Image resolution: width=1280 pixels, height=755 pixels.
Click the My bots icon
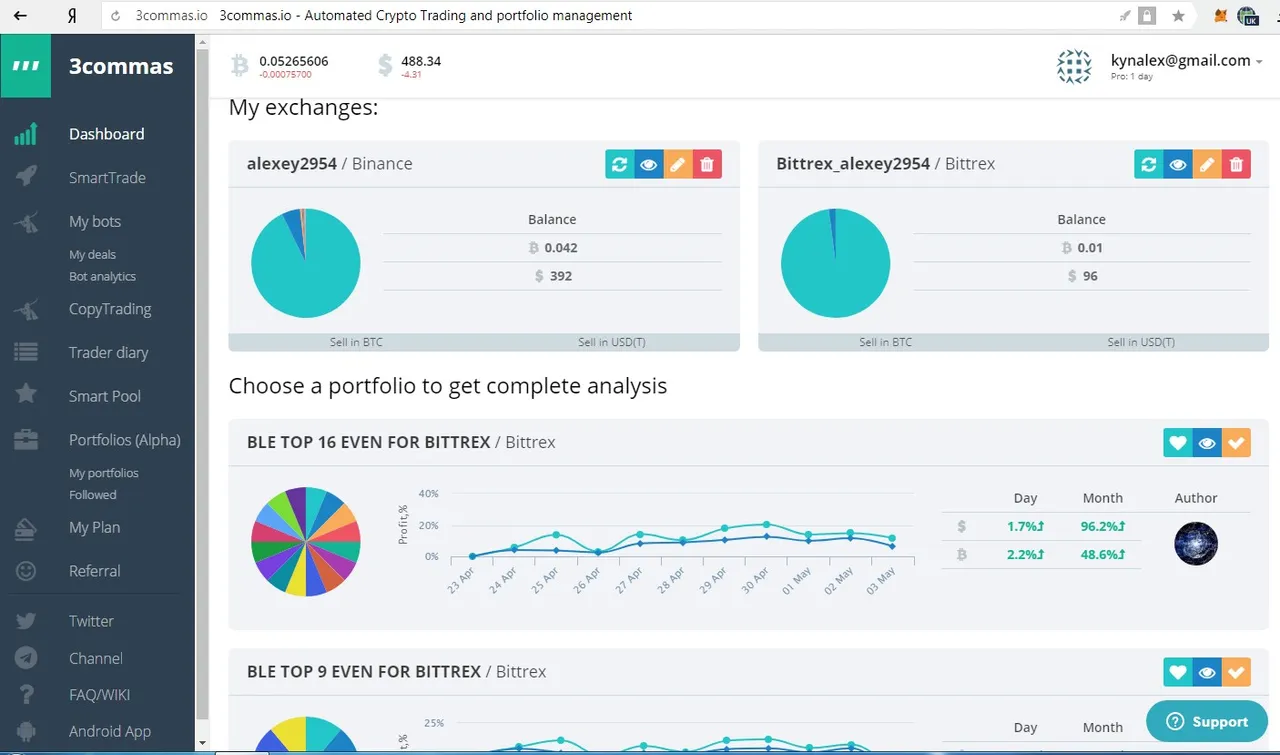click(26, 222)
